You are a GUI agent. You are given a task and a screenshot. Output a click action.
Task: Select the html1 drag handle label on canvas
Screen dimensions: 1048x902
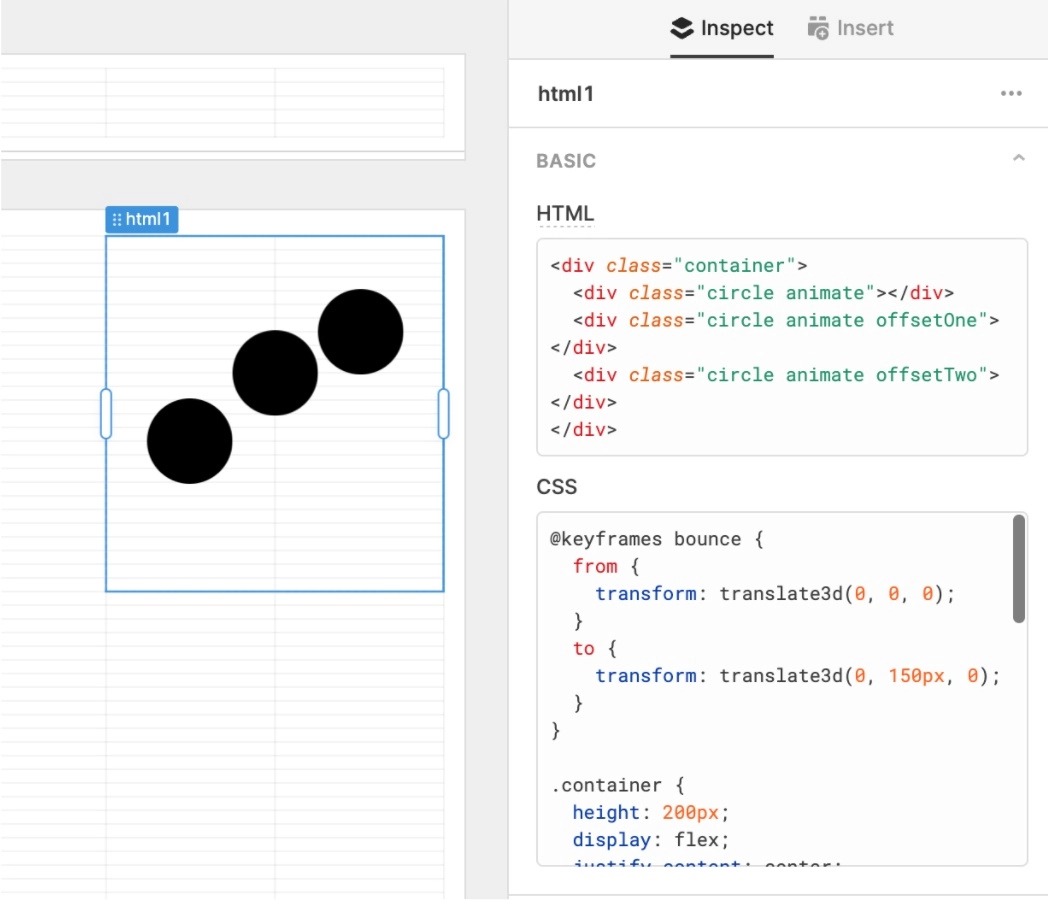[142, 219]
